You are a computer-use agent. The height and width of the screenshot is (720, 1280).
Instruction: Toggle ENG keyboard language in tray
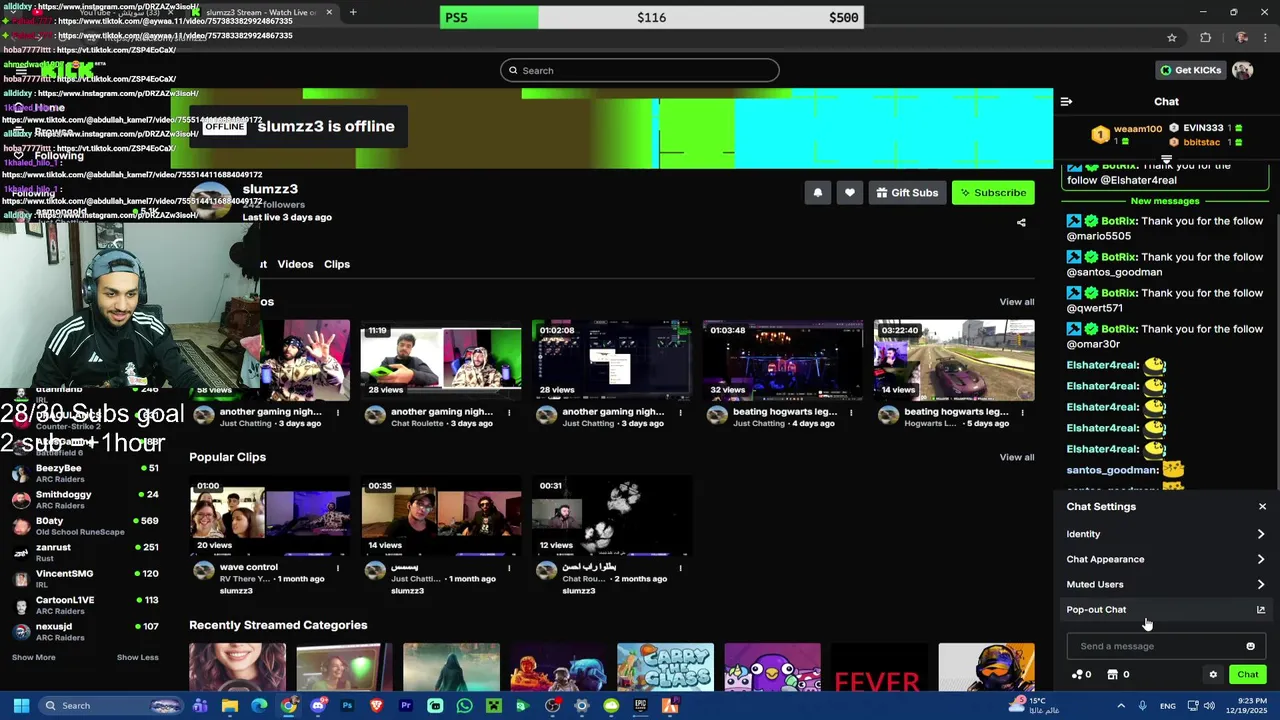(x=1168, y=706)
